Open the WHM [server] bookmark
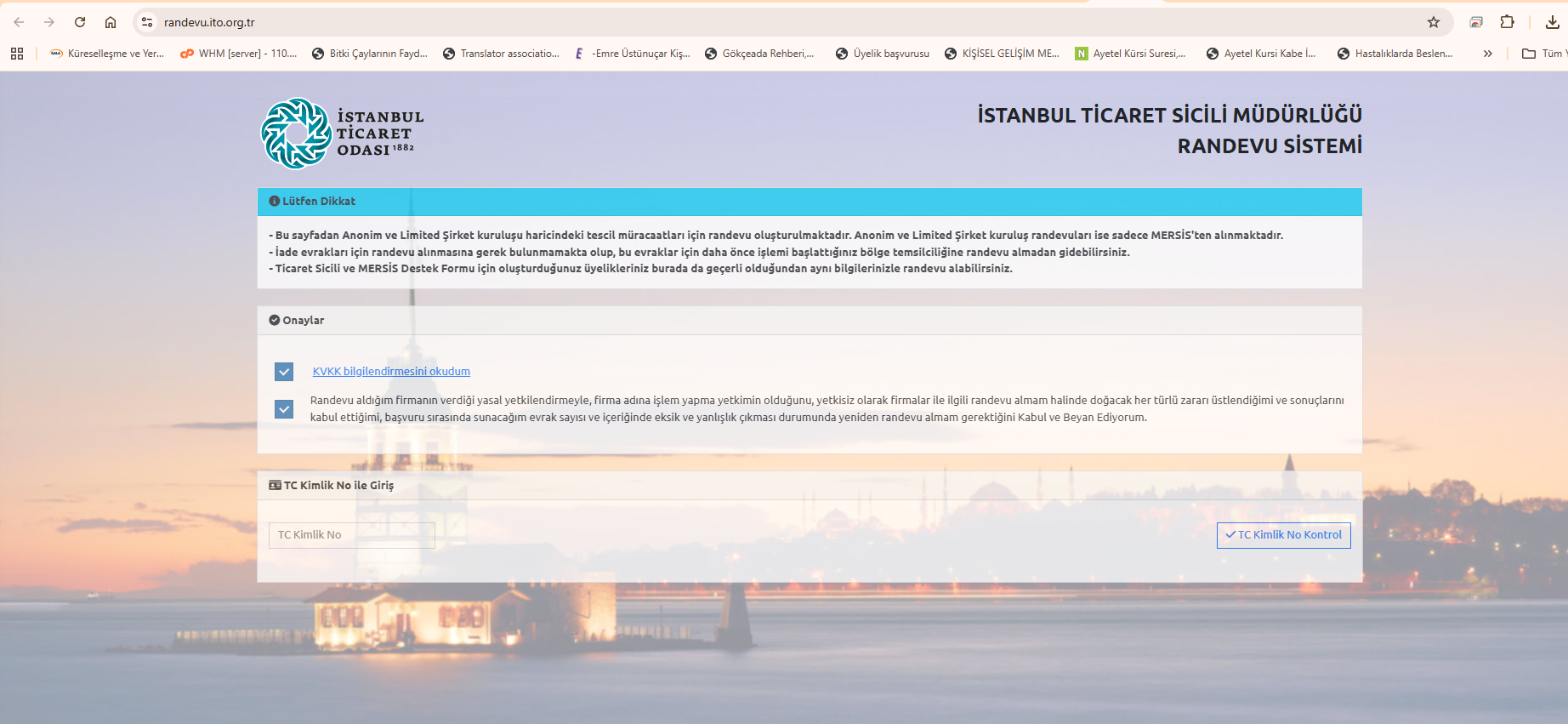 pos(238,54)
